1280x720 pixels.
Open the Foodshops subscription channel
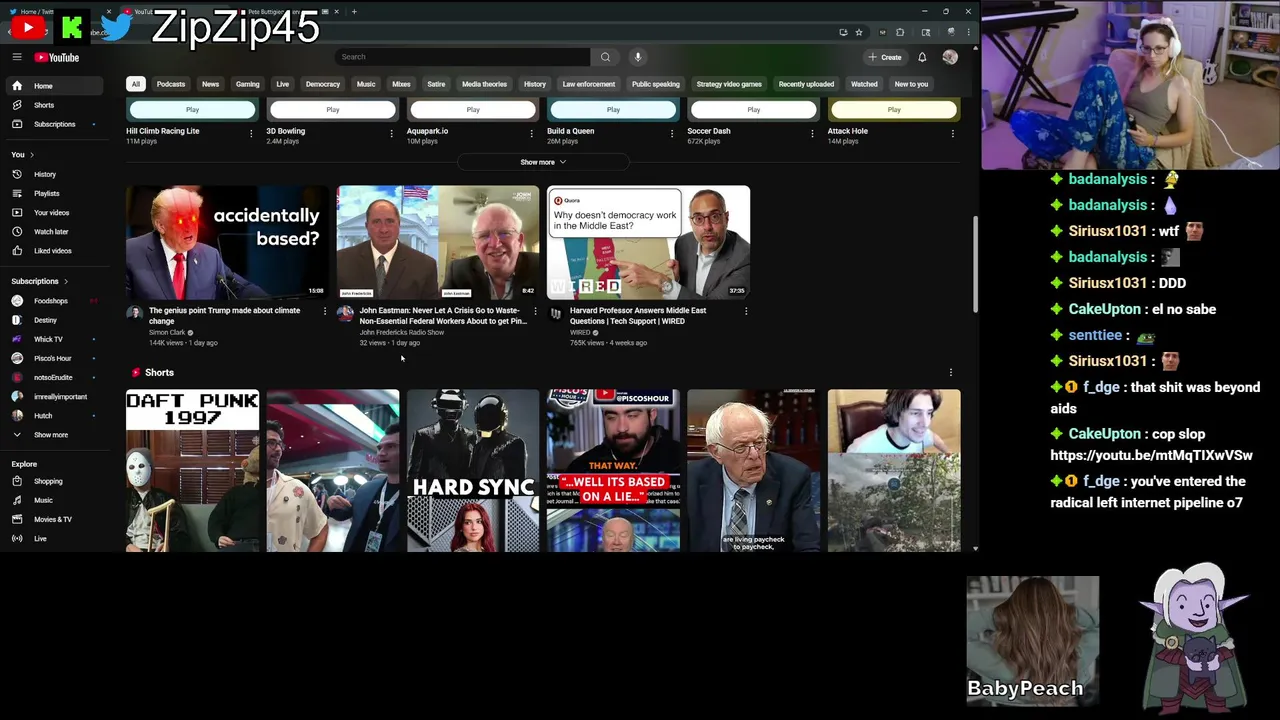(56, 301)
